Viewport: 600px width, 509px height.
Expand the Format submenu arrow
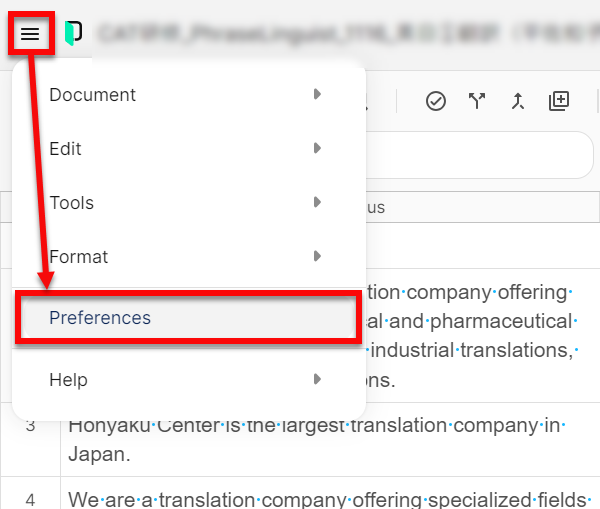point(317,257)
